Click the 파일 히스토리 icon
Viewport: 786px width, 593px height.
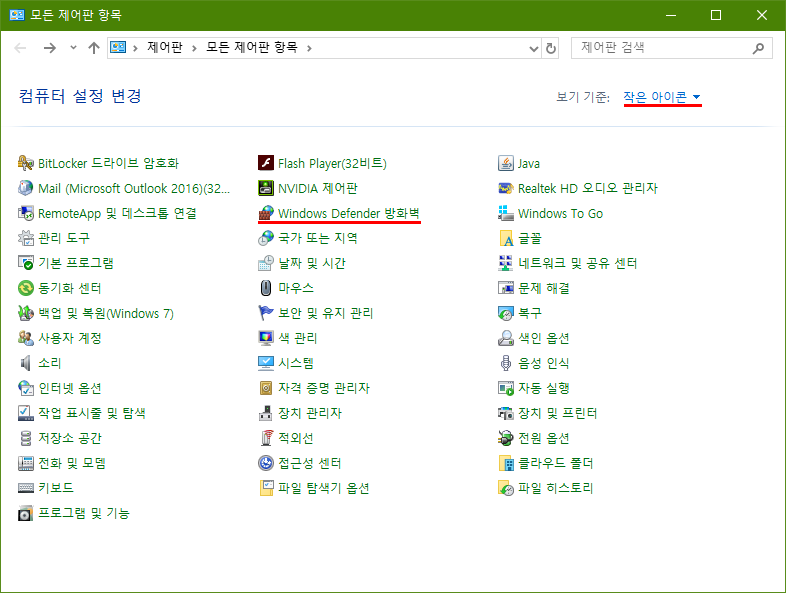(506, 488)
